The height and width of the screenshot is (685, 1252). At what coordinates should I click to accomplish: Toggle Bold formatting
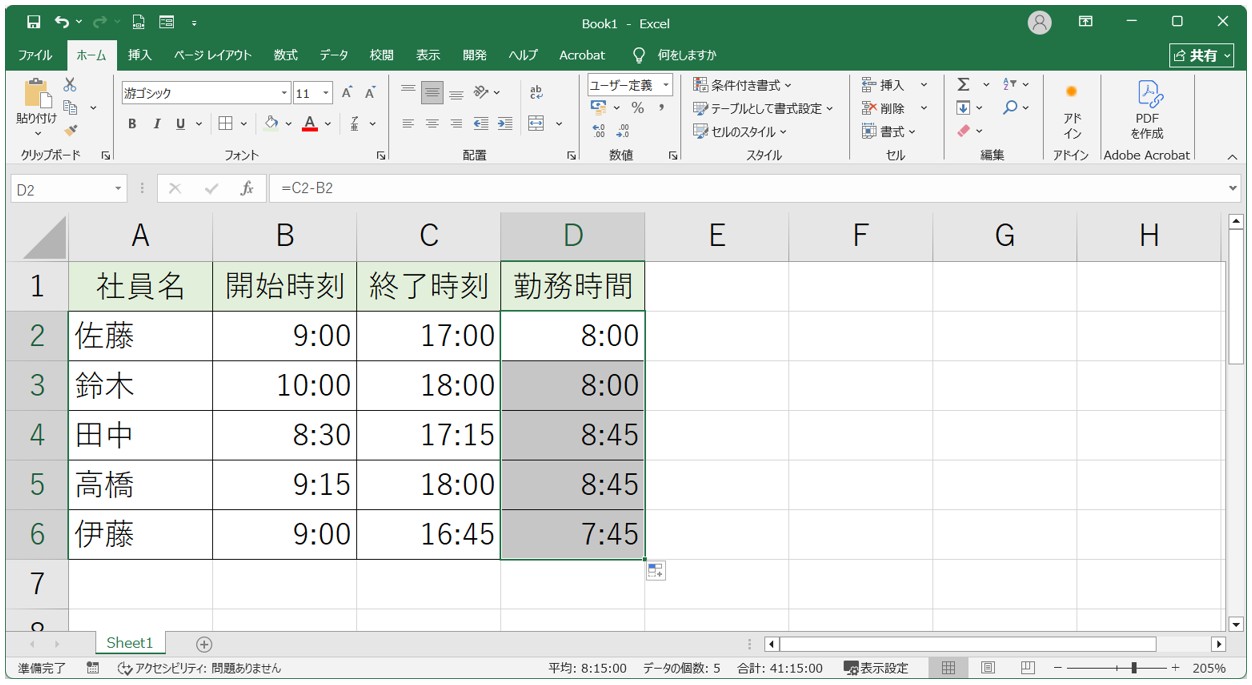coord(132,124)
